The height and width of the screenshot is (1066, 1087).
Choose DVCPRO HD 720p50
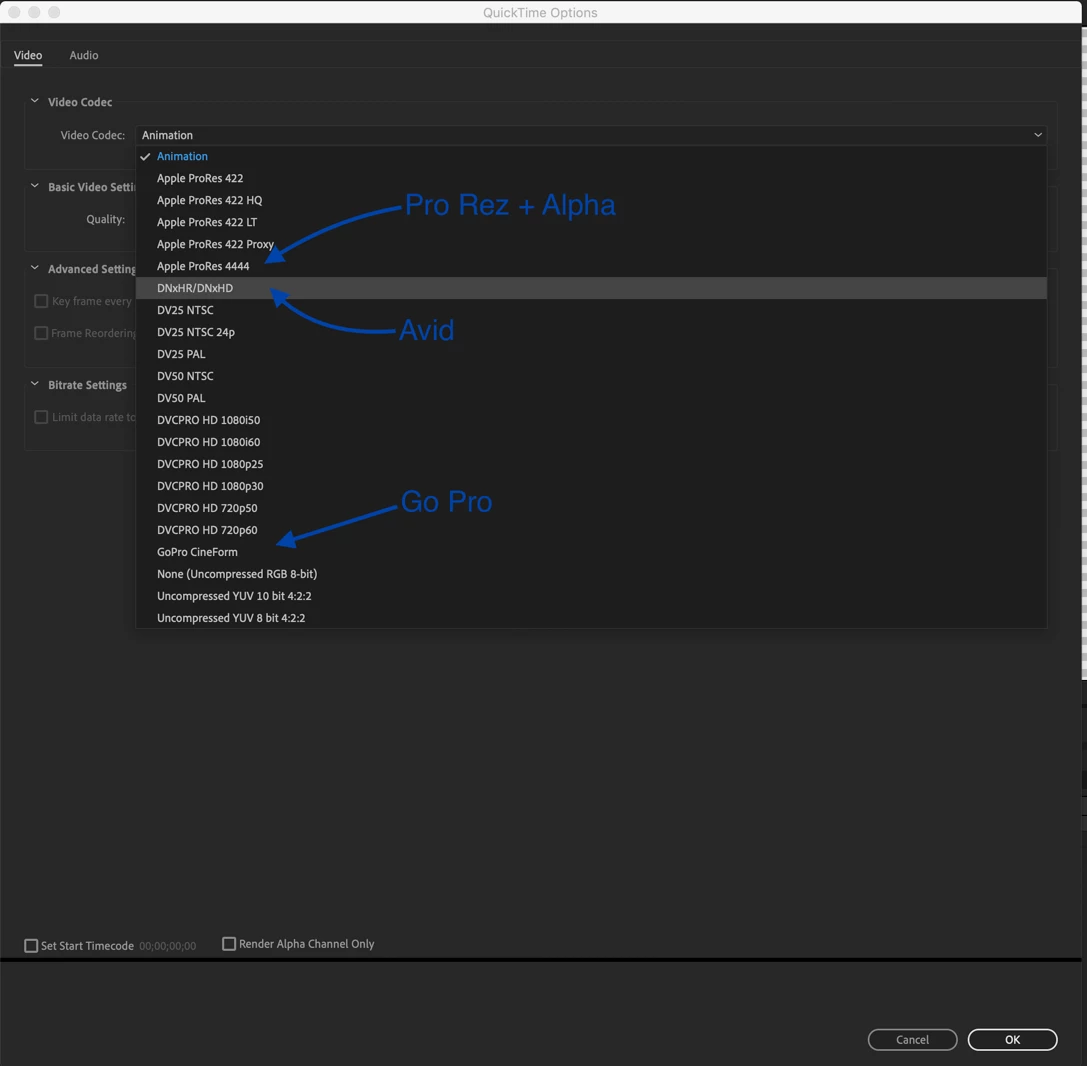[x=591, y=508]
